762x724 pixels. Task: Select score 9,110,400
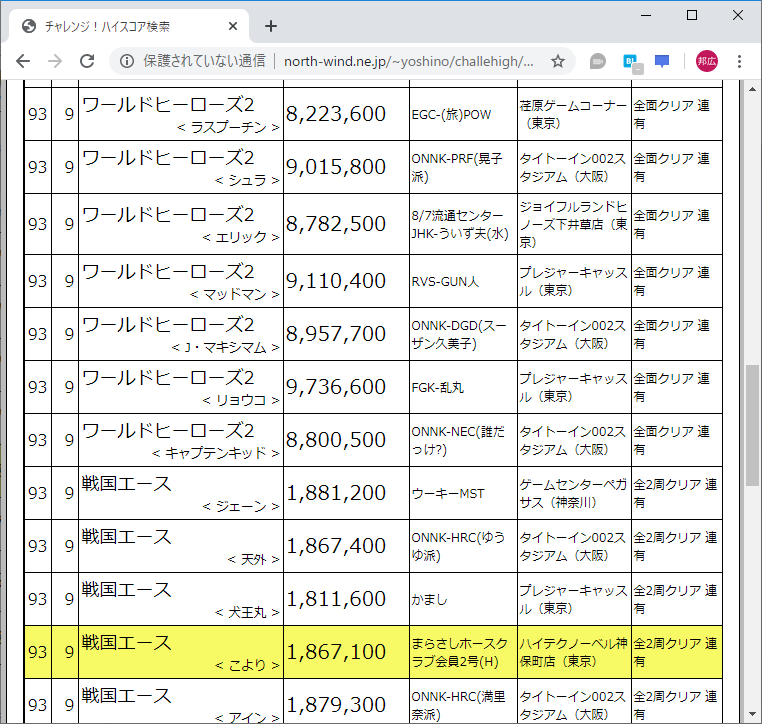[336, 281]
